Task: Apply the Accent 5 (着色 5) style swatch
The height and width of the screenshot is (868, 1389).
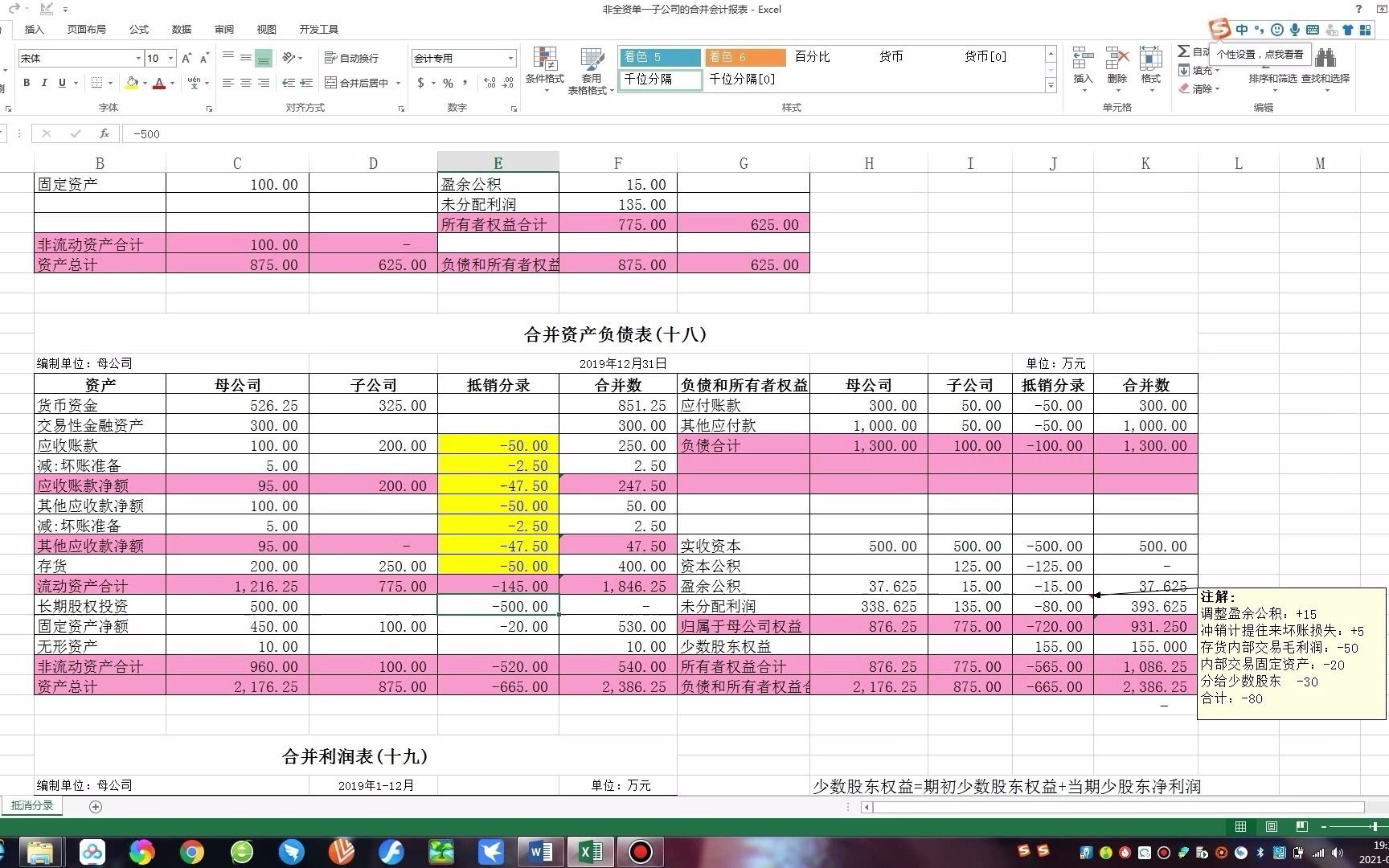Action: (661, 56)
